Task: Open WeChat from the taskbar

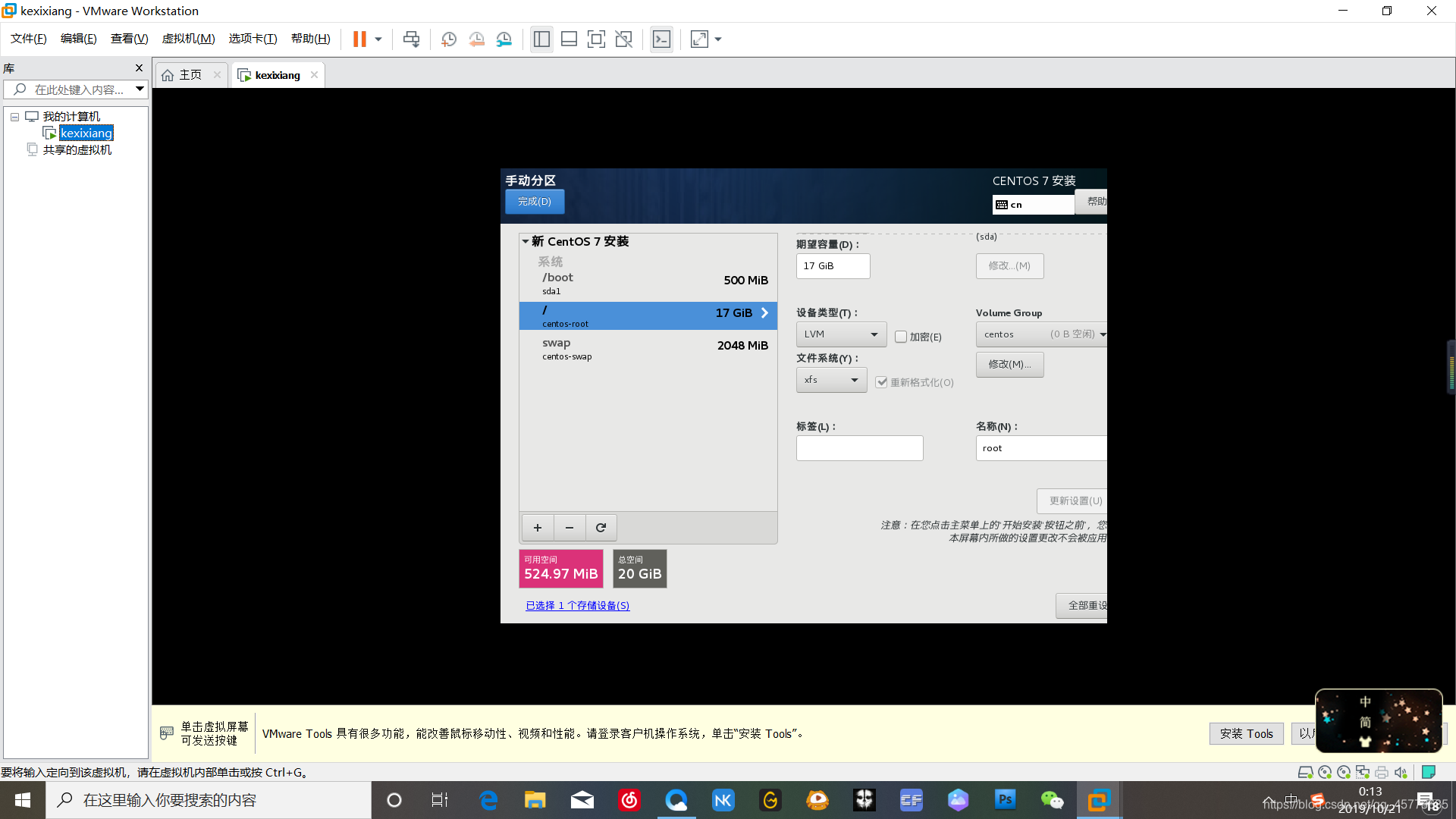Action: (1053, 800)
